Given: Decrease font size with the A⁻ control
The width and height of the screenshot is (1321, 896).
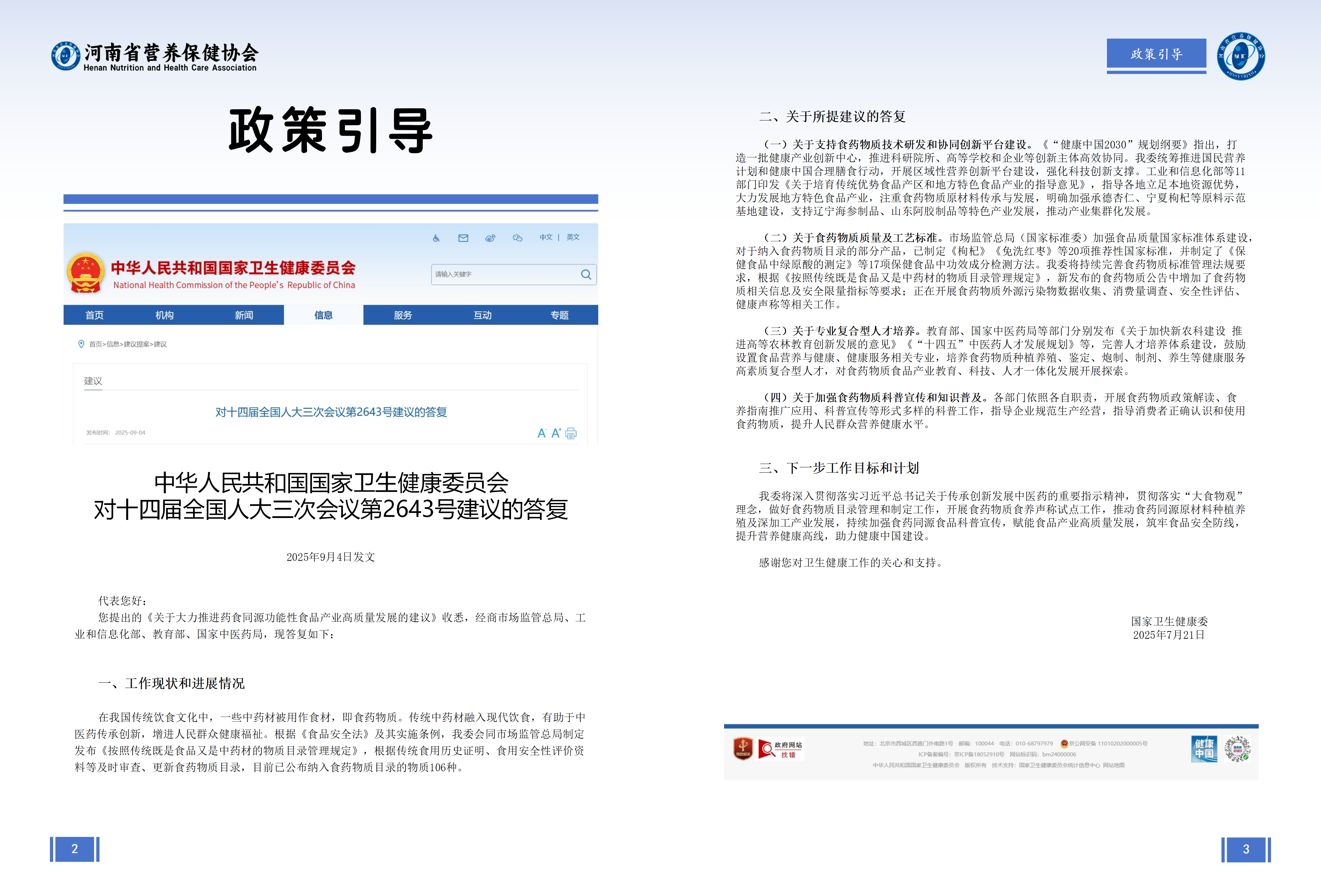Looking at the screenshot, I should (542, 433).
